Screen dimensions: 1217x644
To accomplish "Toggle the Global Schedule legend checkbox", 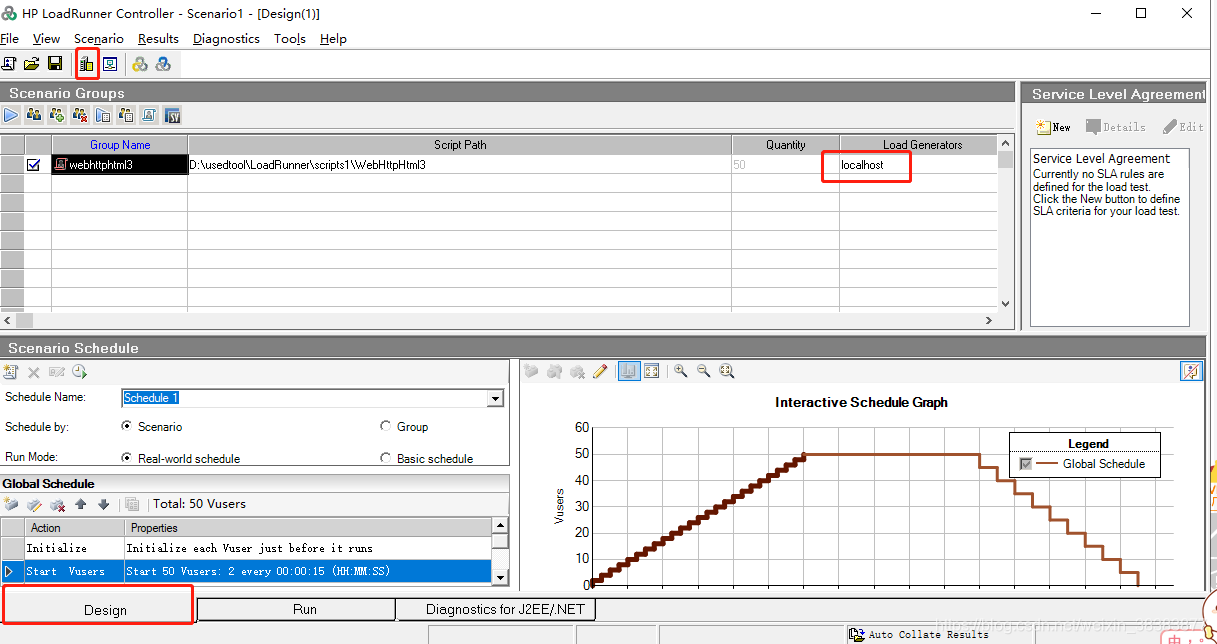I will [x=1025, y=464].
